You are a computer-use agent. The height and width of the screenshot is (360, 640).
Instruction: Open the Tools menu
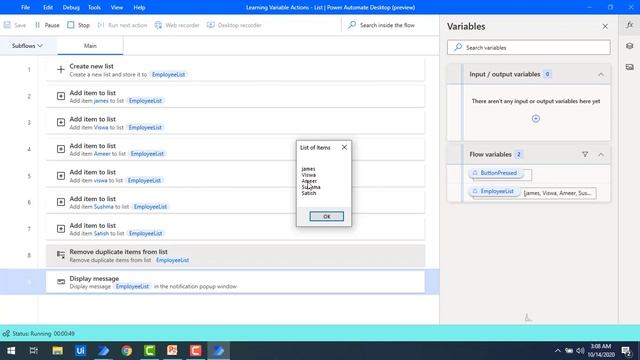94,7
